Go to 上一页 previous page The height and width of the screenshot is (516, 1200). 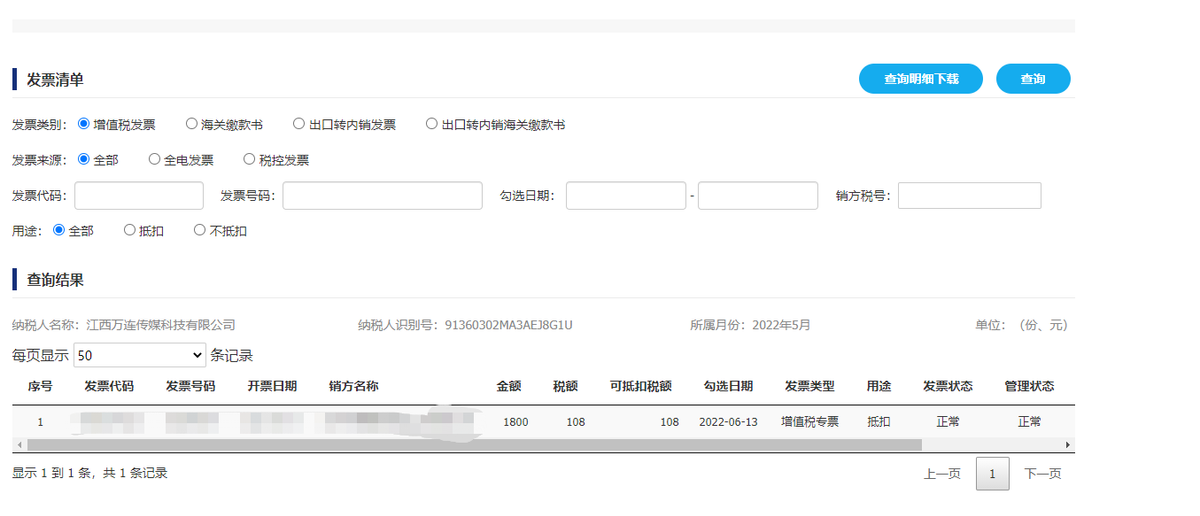(941, 474)
